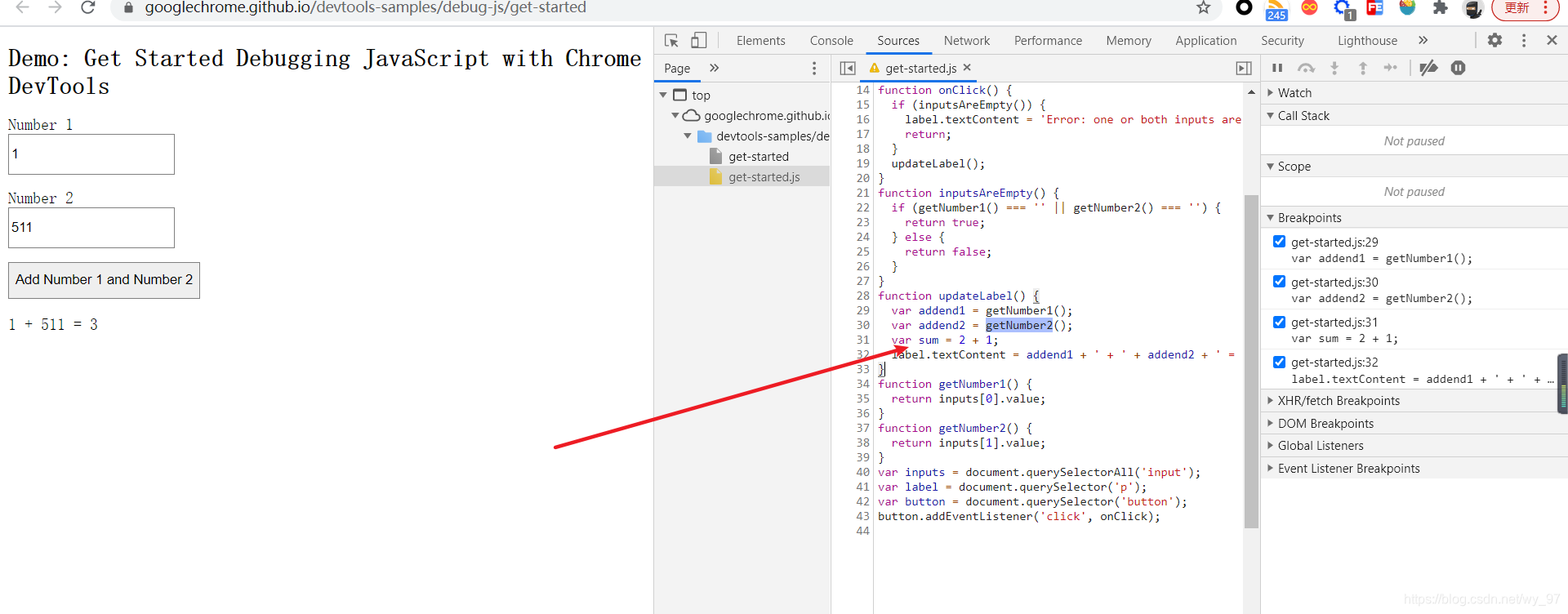Click the Step debugger icon

(x=1390, y=68)
